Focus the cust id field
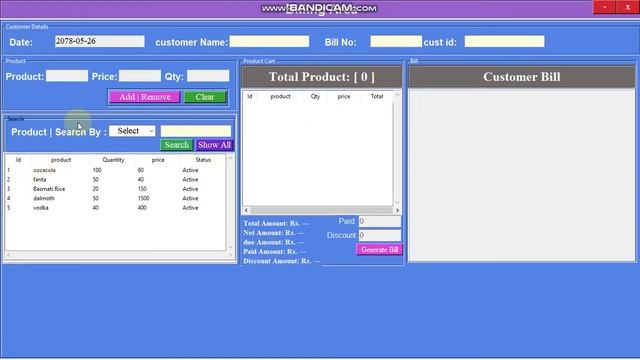The width and height of the screenshot is (640, 360). 504,41
